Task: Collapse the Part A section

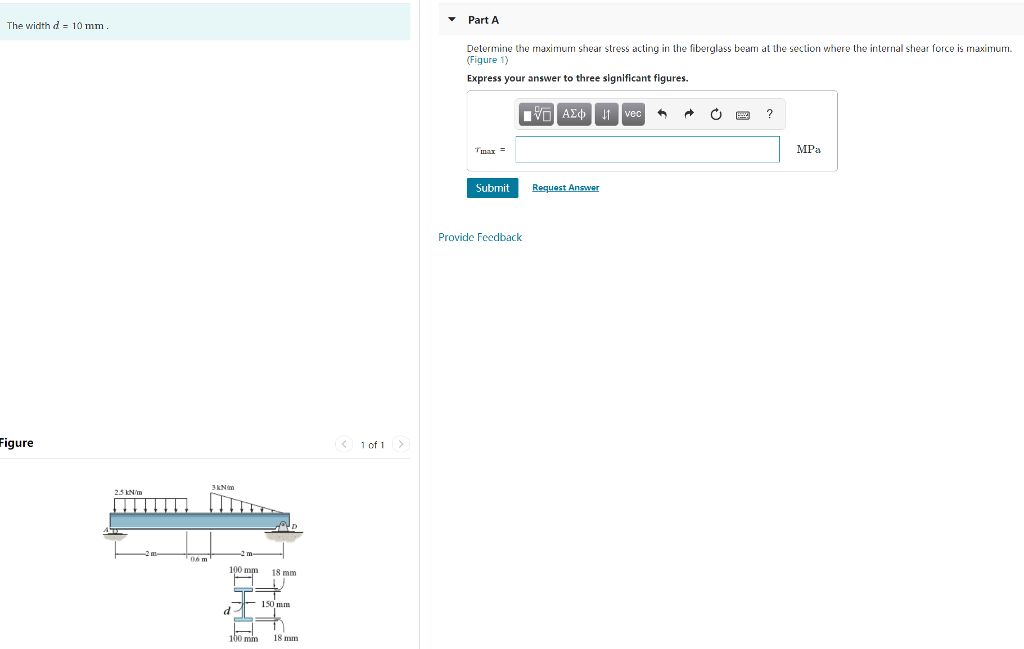Action: 452,20
